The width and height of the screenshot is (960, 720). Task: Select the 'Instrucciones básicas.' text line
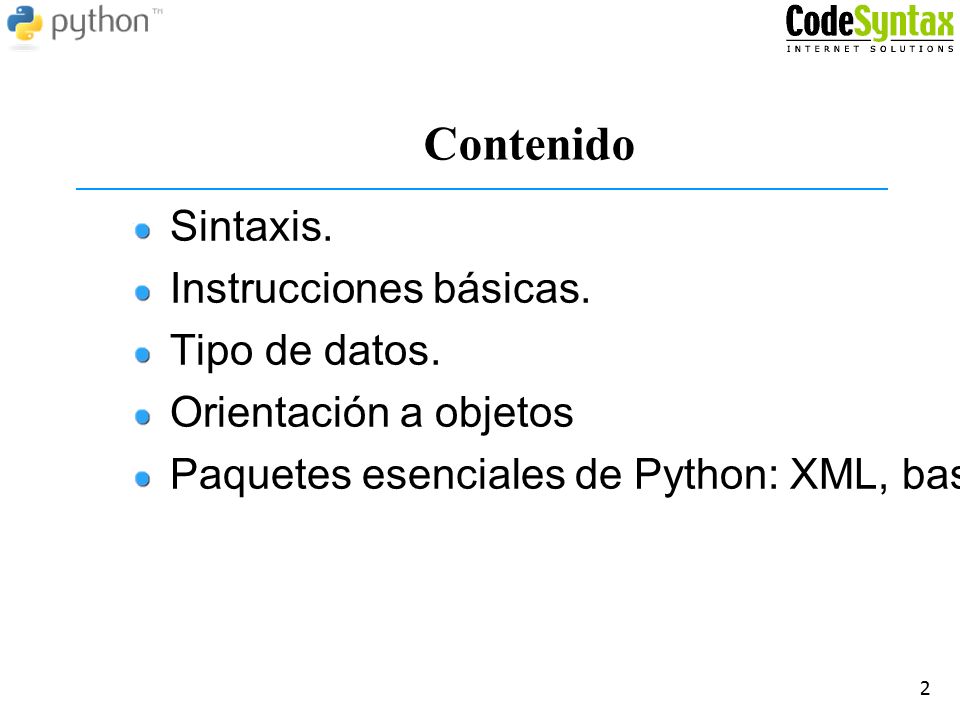380,288
